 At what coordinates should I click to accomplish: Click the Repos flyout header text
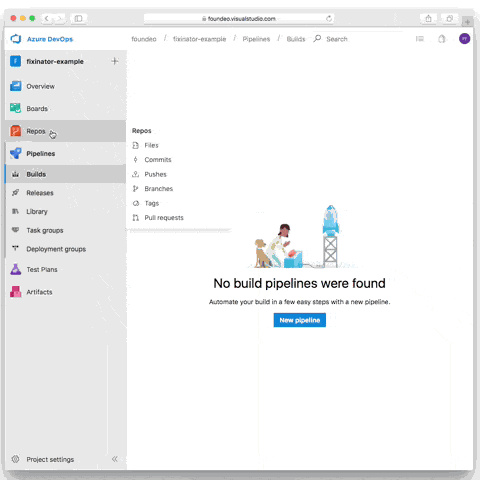point(141,131)
